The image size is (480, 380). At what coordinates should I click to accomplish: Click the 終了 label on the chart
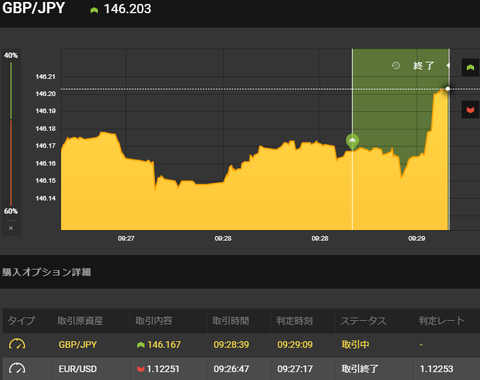click(x=423, y=66)
